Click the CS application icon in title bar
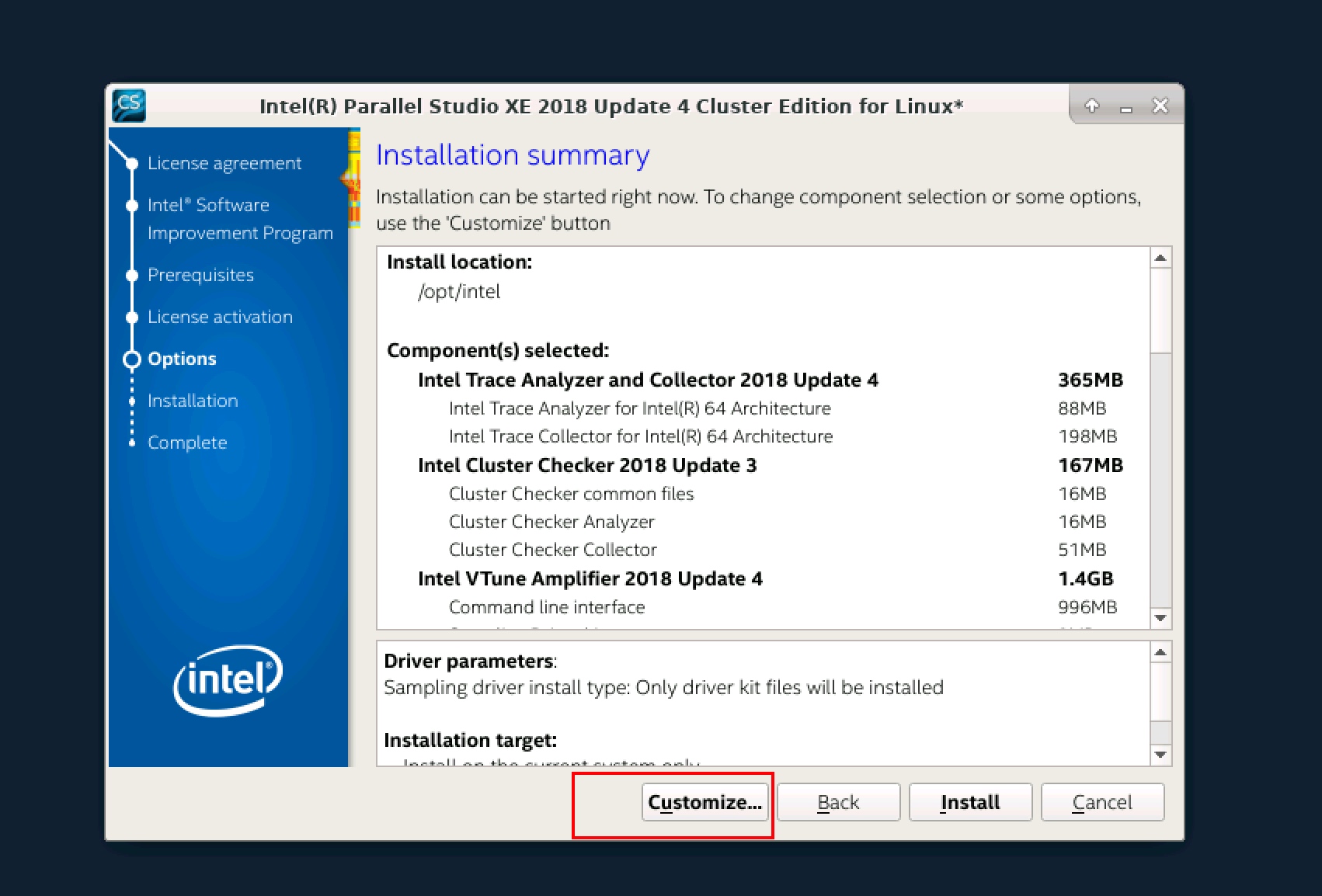The width and height of the screenshot is (1322, 896). (x=129, y=105)
